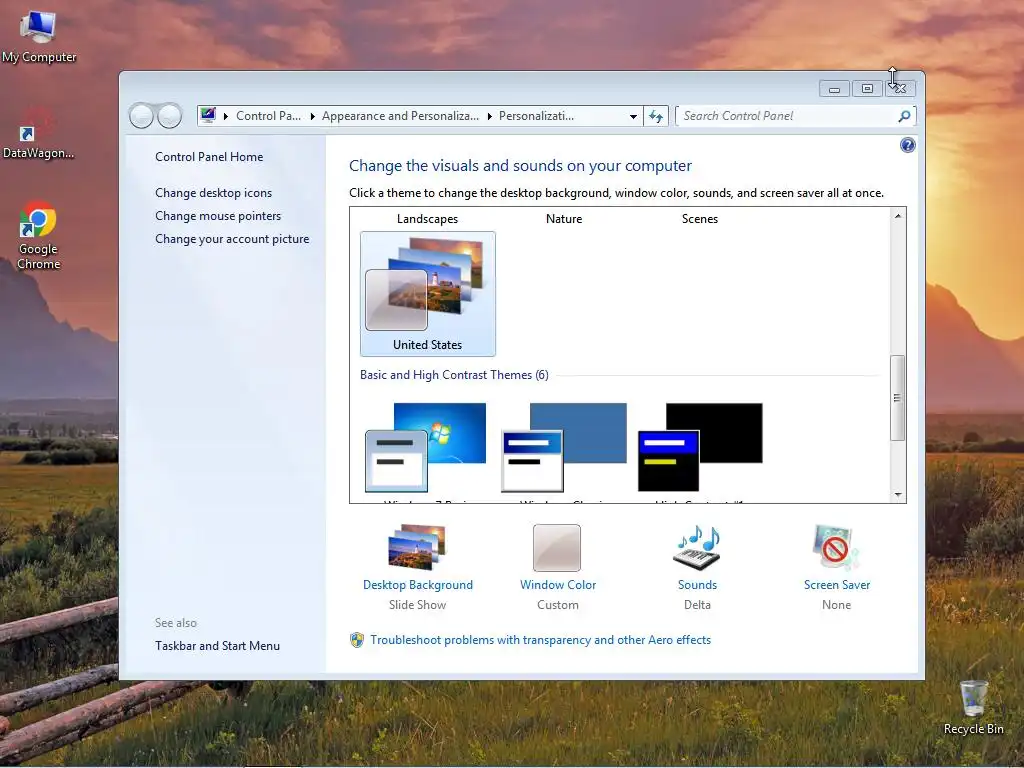Launch Google Chrome from the desktop
This screenshot has width=1024, height=768.
[38, 235]
